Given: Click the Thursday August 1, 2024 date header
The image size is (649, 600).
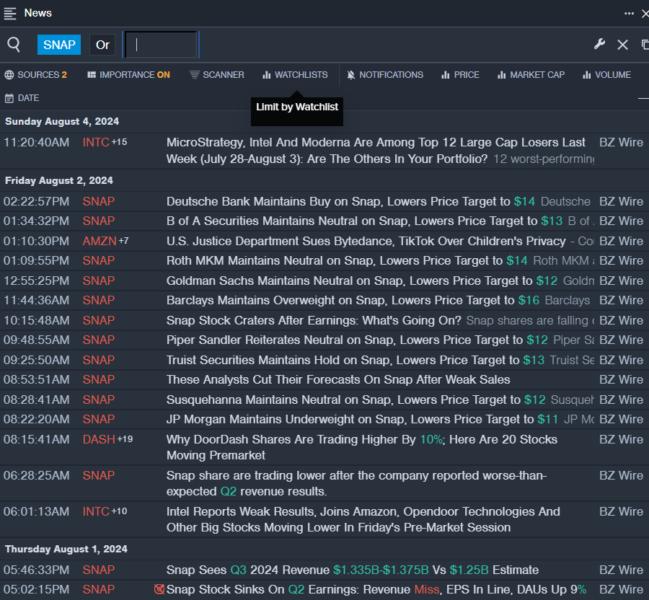Looking at the screenshot, I should click(66, 549).
